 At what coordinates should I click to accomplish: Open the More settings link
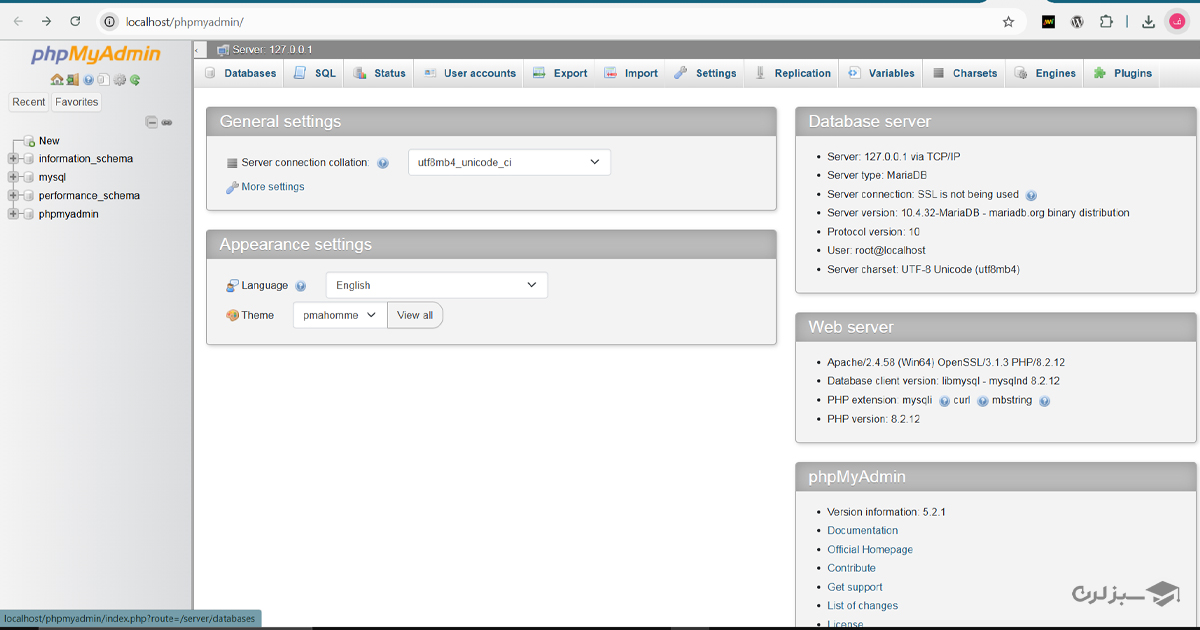[x=272, y=187]
